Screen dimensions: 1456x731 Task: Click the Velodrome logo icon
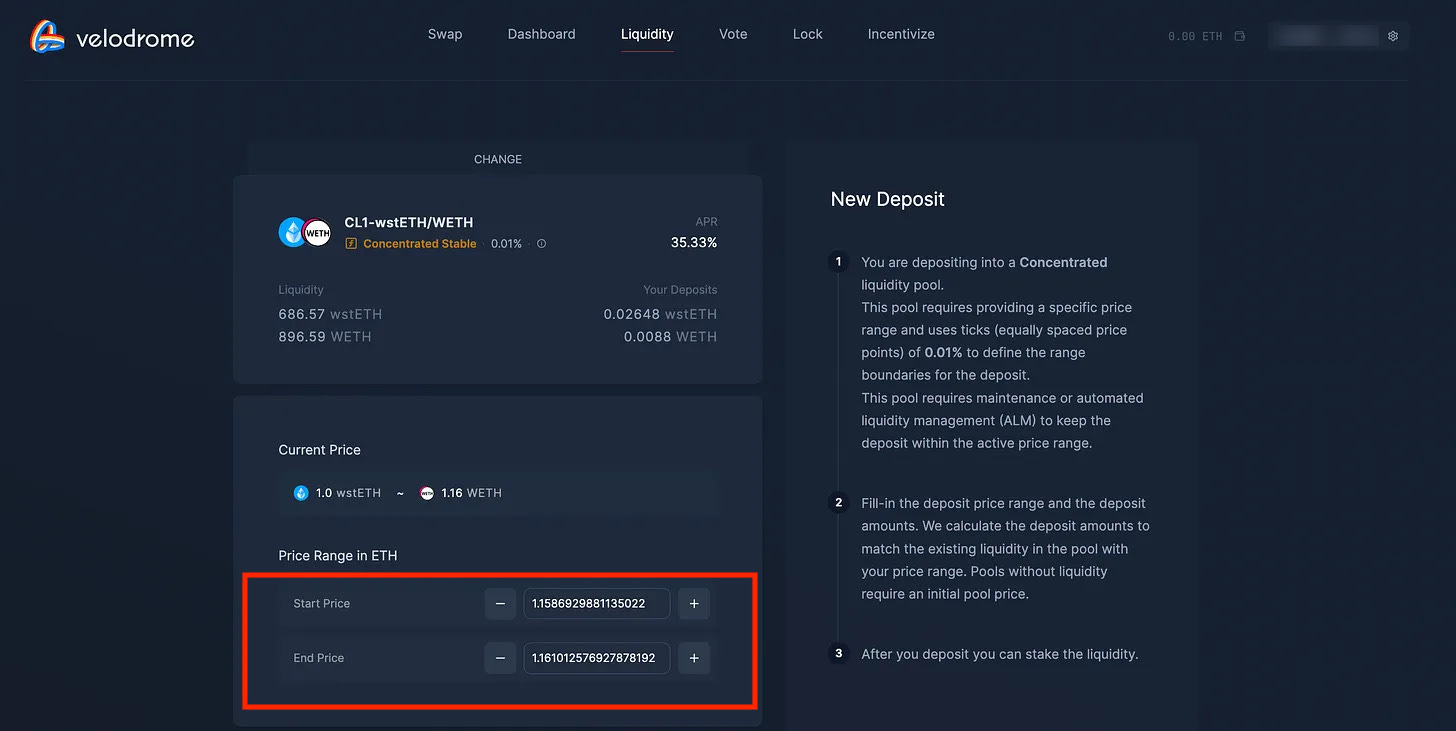(x=46, y=37)
